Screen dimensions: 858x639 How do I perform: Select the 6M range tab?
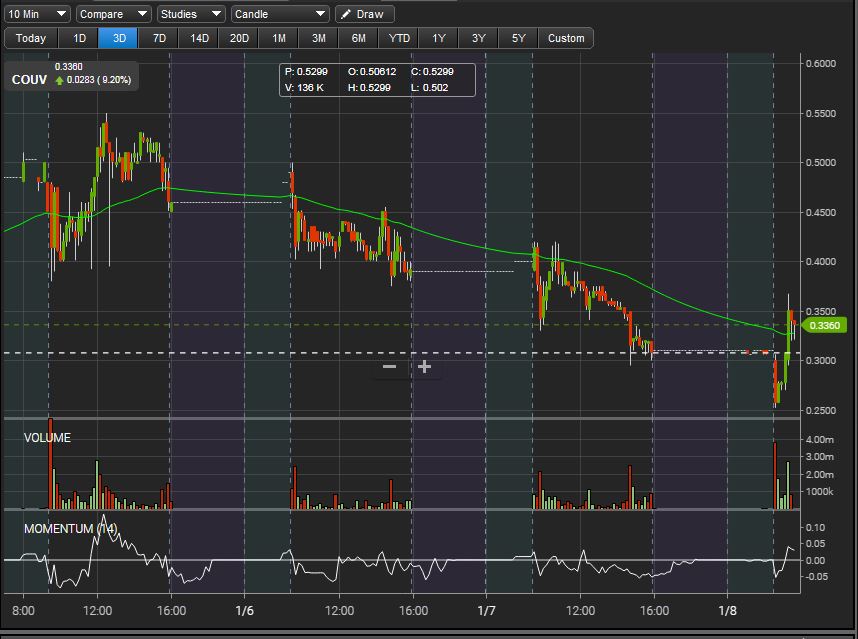tap(358, 38)
